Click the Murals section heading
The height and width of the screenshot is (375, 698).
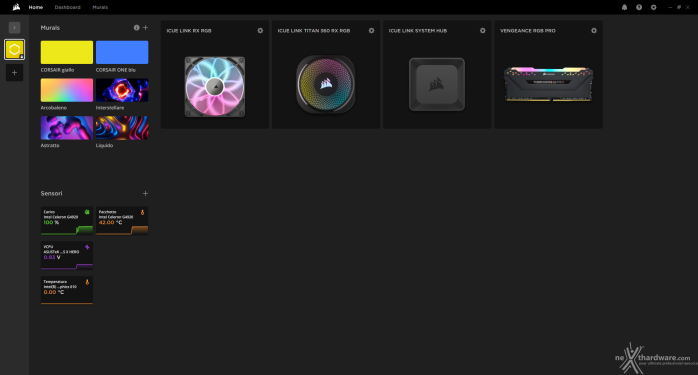pos(50,28)
